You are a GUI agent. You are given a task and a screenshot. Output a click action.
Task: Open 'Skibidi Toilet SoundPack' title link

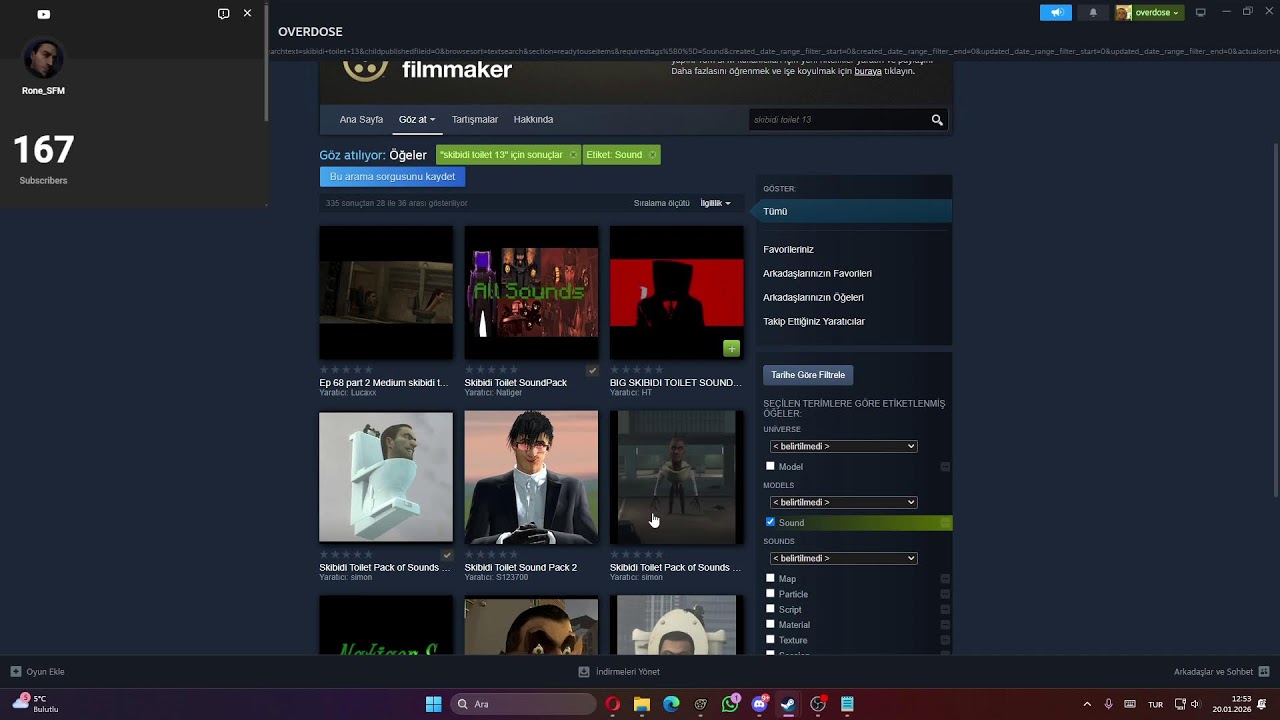(x=515, y=383)
